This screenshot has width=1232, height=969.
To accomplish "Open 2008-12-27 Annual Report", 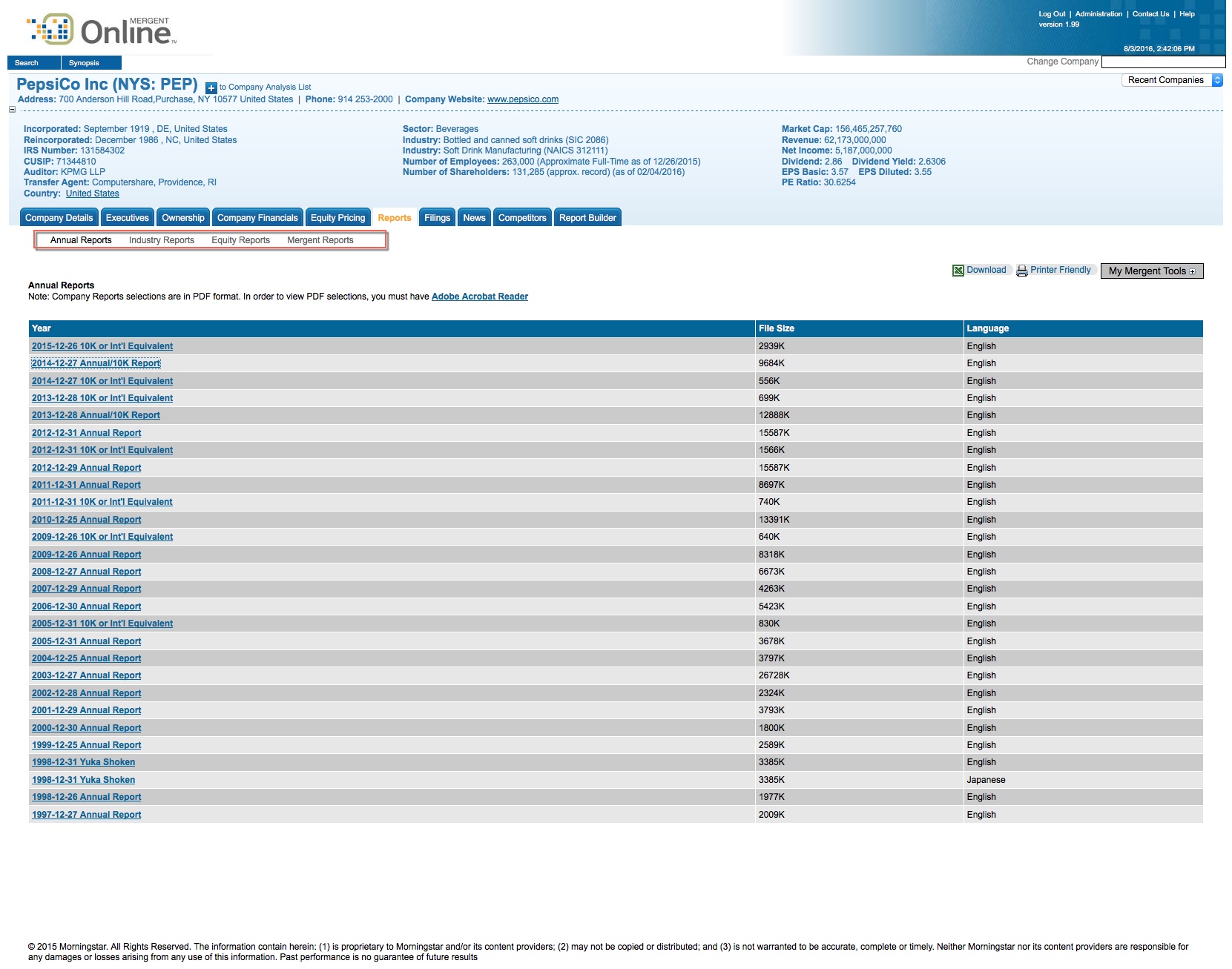I will point(87,572).
